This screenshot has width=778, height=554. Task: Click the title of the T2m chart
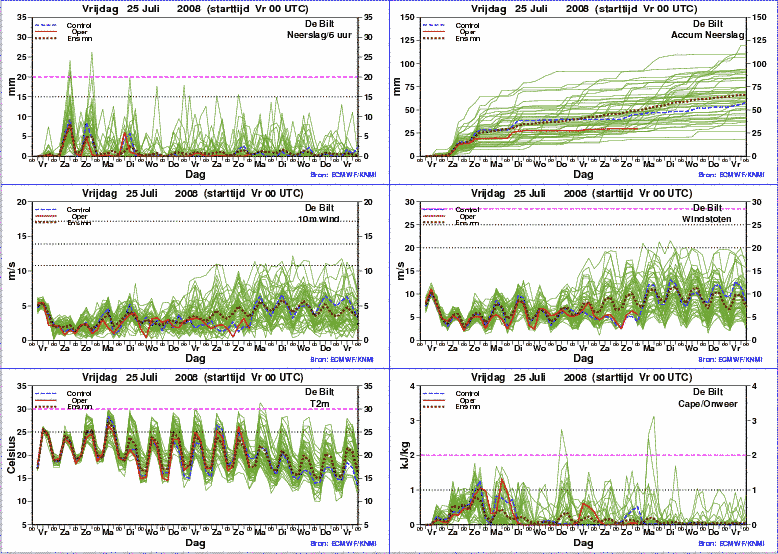click(x=193, y=378)
